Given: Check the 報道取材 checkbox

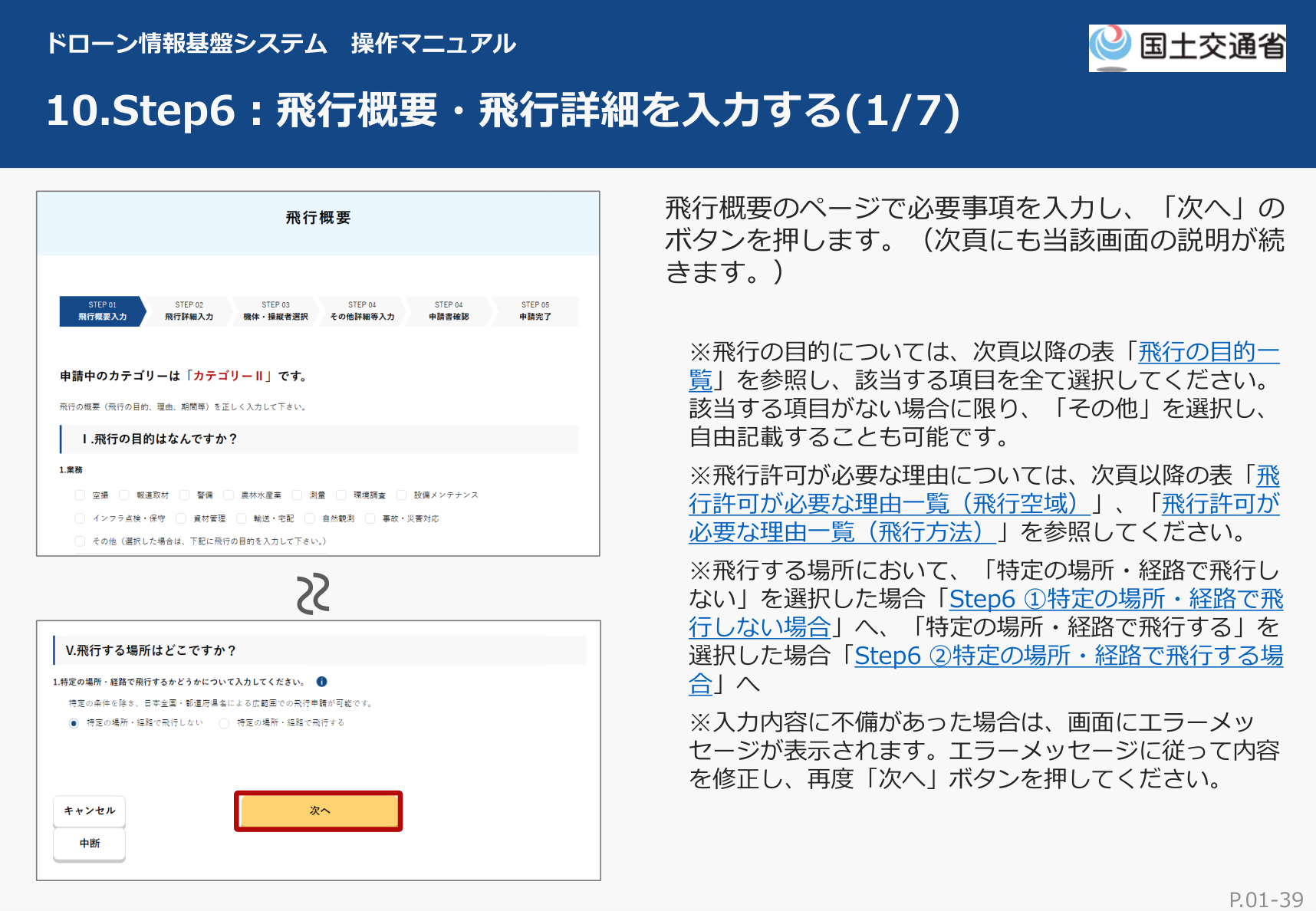Looking at the screenshot, I should 123,495.
